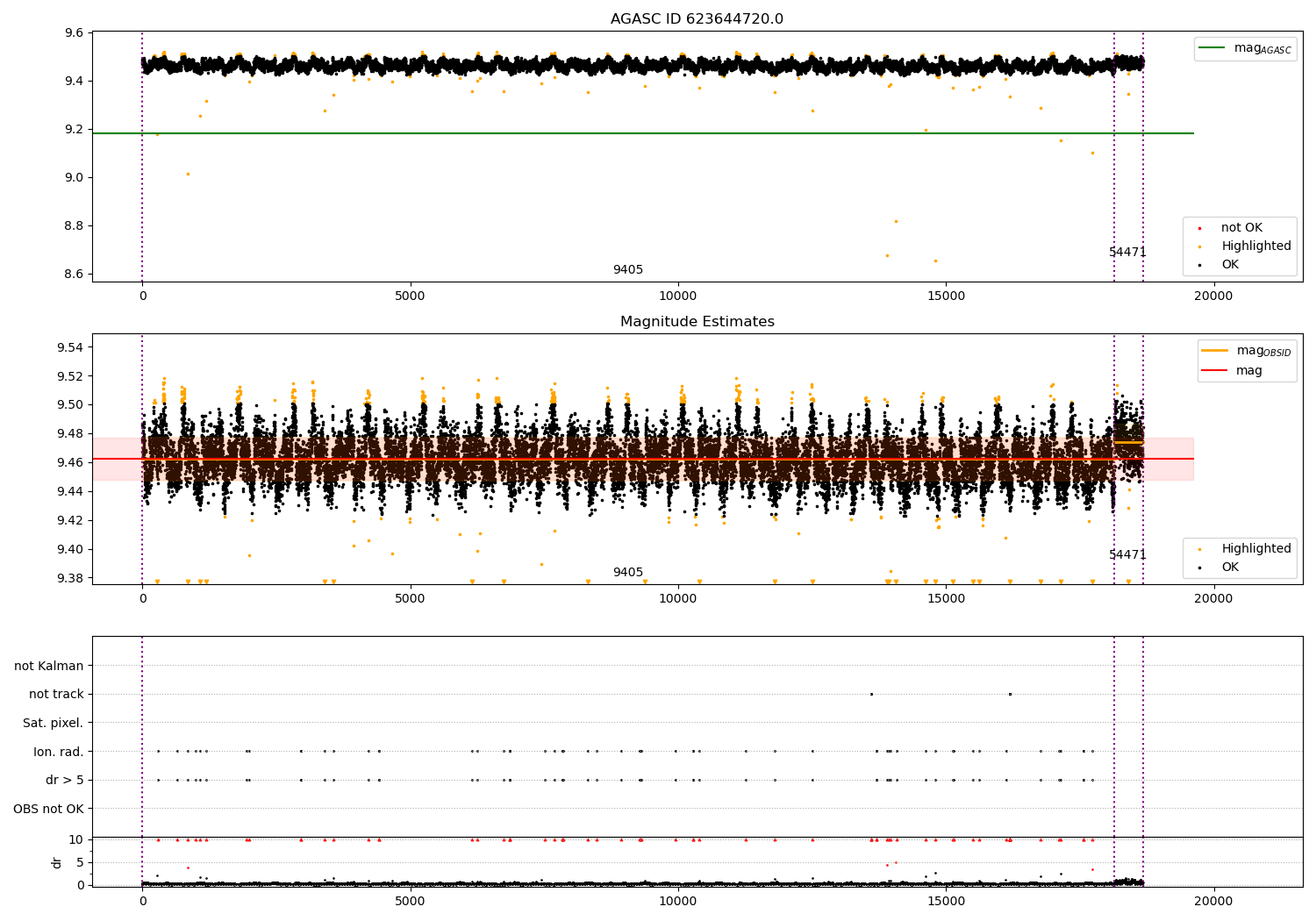
Task: Click the "9405" annotation in the Magnitude Estimates plot
Action: tap(628, 573)
